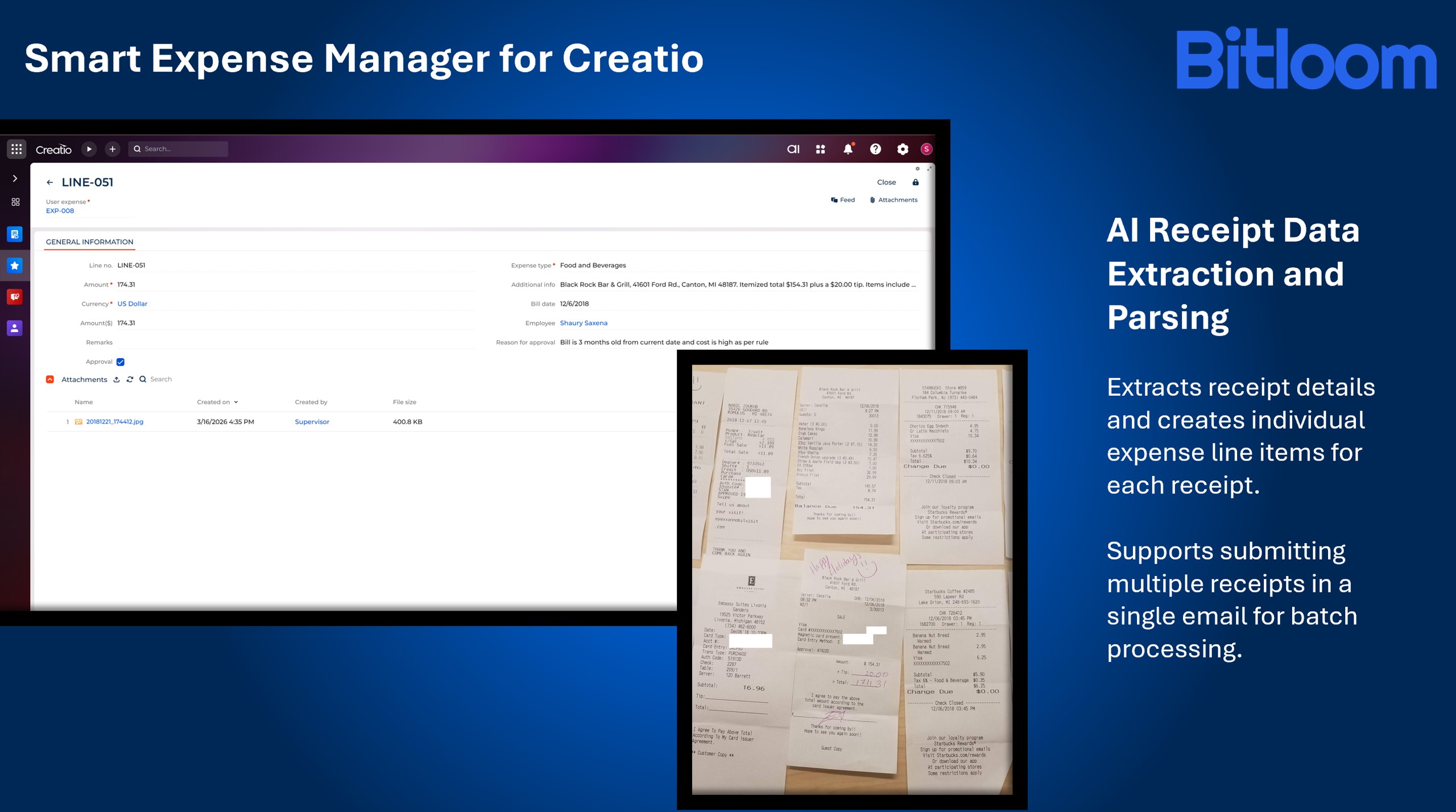Open the 20181221_174412.jpg attachment

pyautogui.click(x=114, y=421)
